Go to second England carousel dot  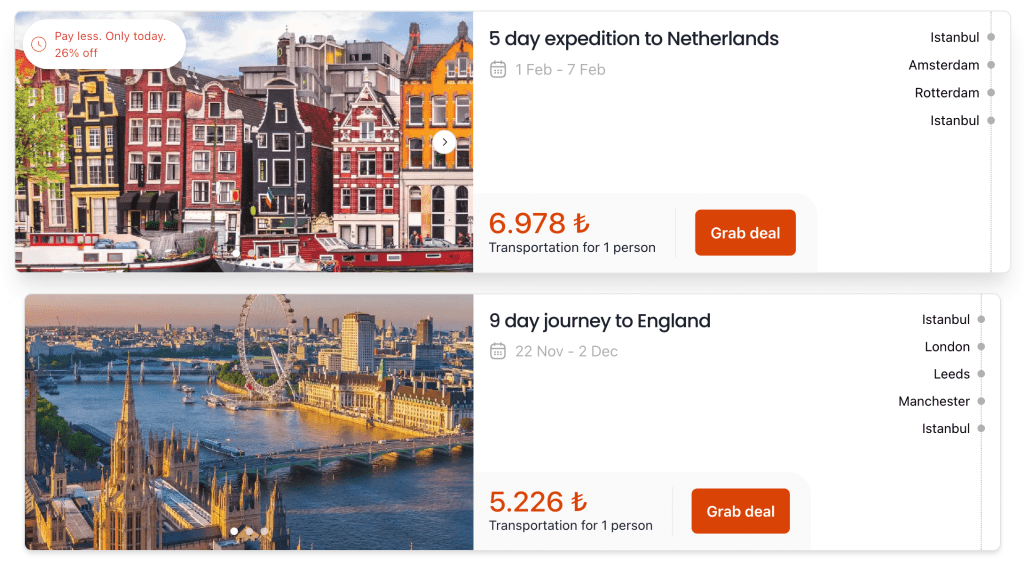249,531
